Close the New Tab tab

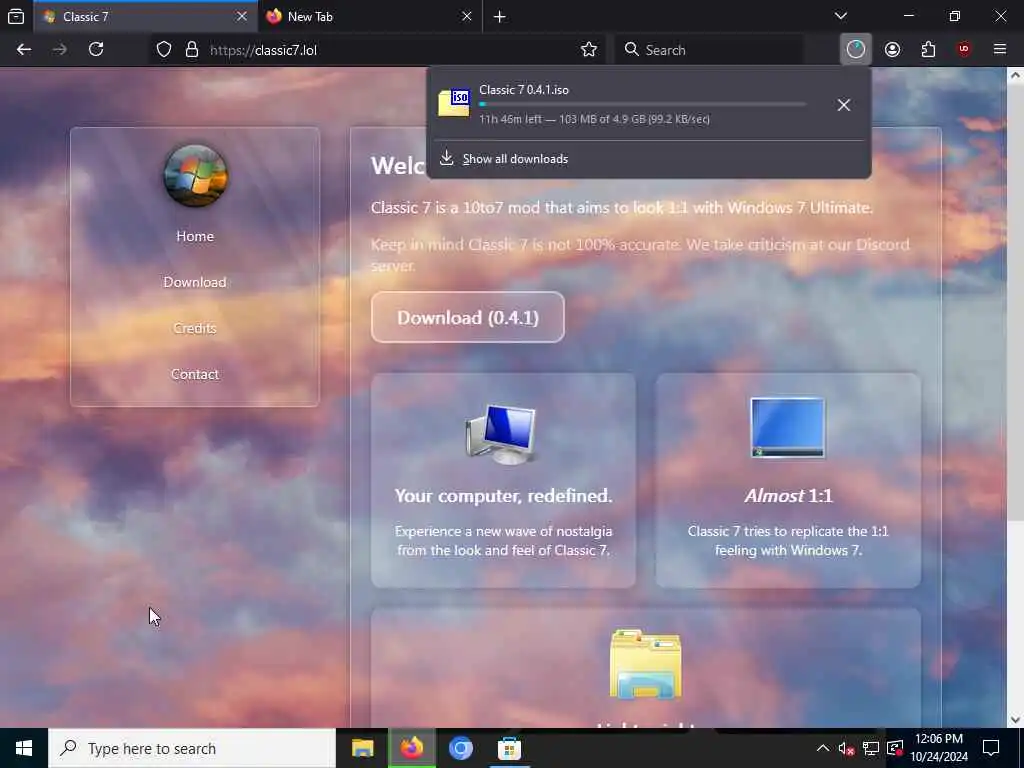[x=466, y=16]
